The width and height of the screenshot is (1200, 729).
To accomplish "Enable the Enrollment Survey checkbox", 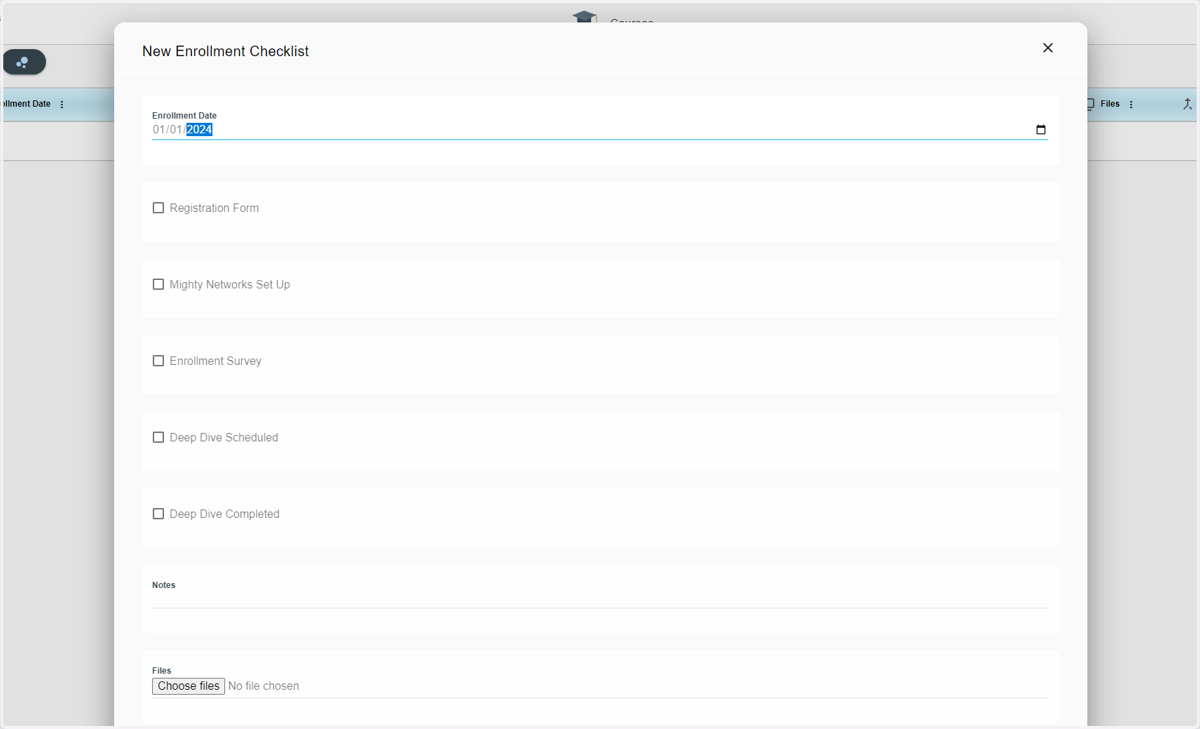I will (158, 361).
